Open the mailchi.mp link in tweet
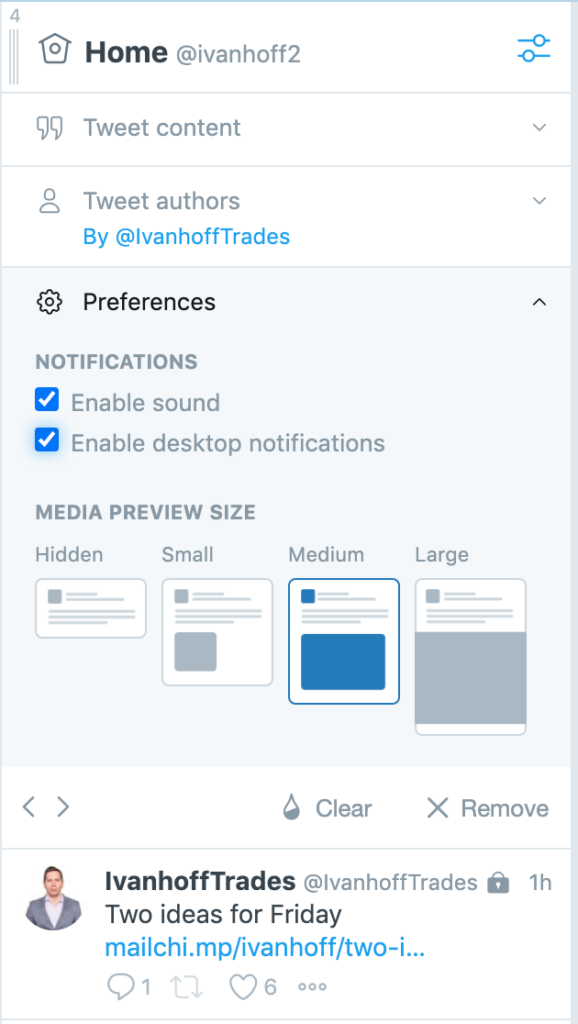This screenshot has height=1024, width=578. pos(265,948)
